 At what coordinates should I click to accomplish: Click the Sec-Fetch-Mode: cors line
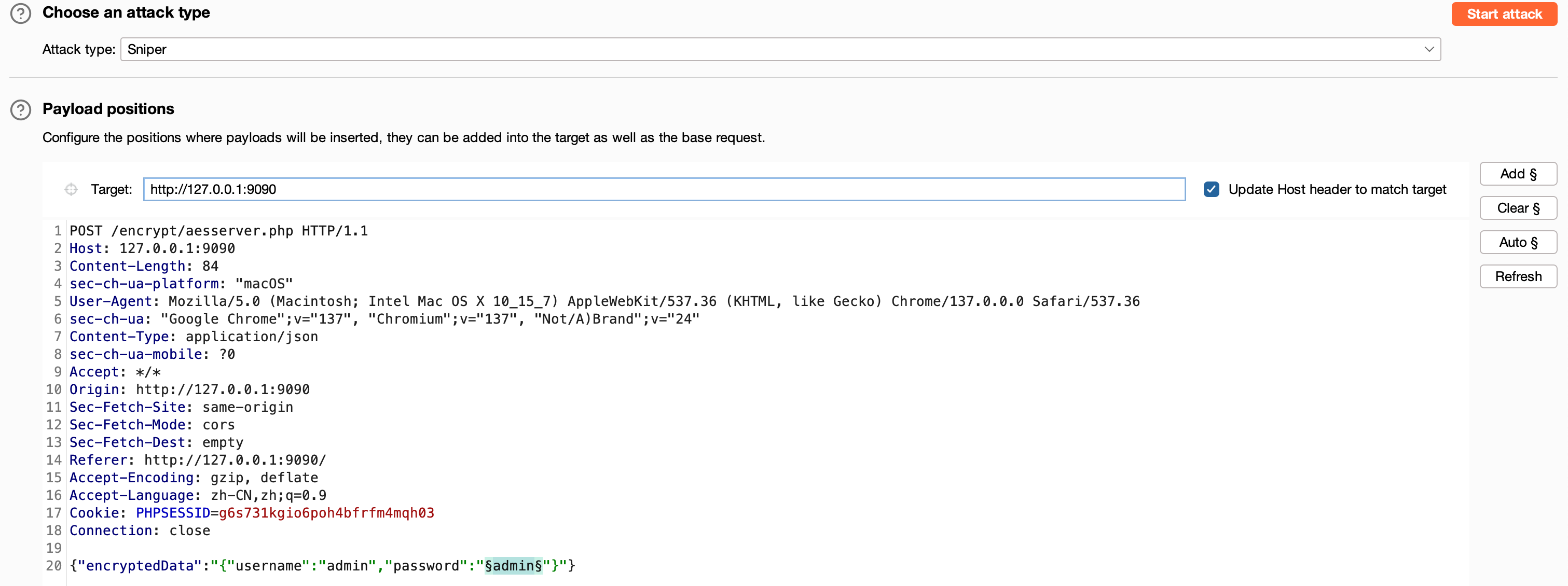[152, 425]
